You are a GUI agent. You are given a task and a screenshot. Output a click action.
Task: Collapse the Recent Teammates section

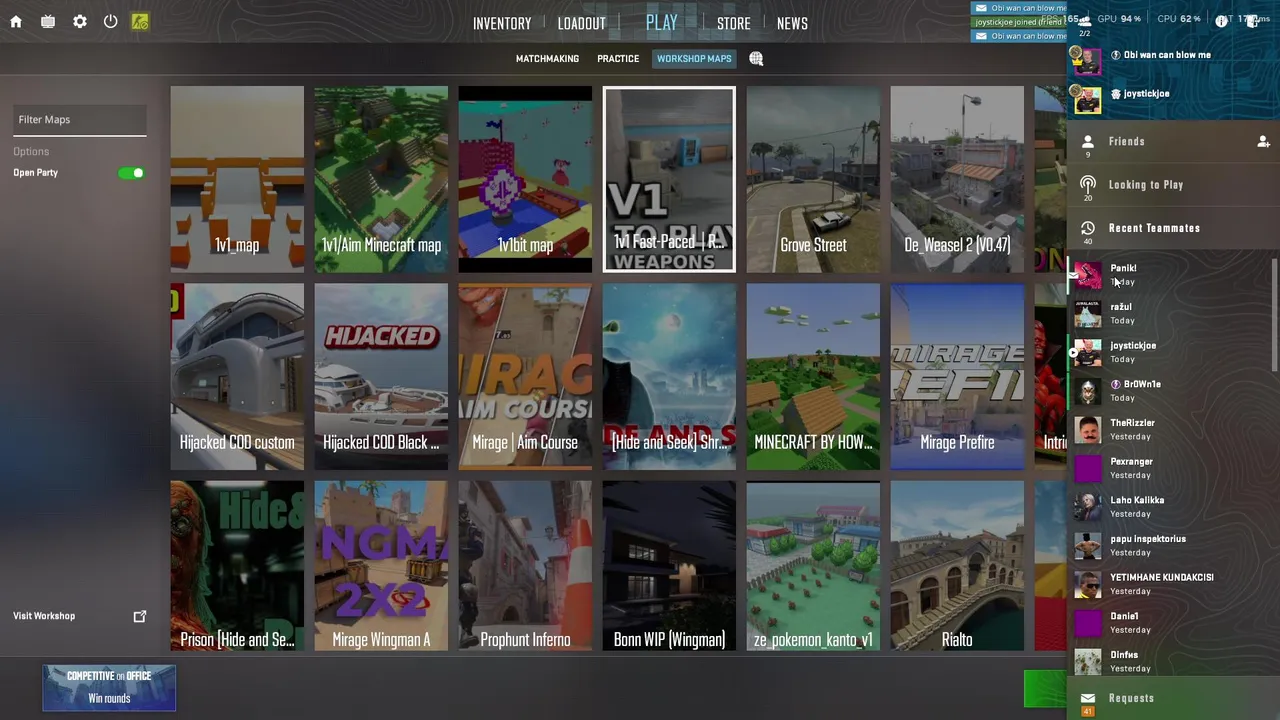click(1174, 228)
